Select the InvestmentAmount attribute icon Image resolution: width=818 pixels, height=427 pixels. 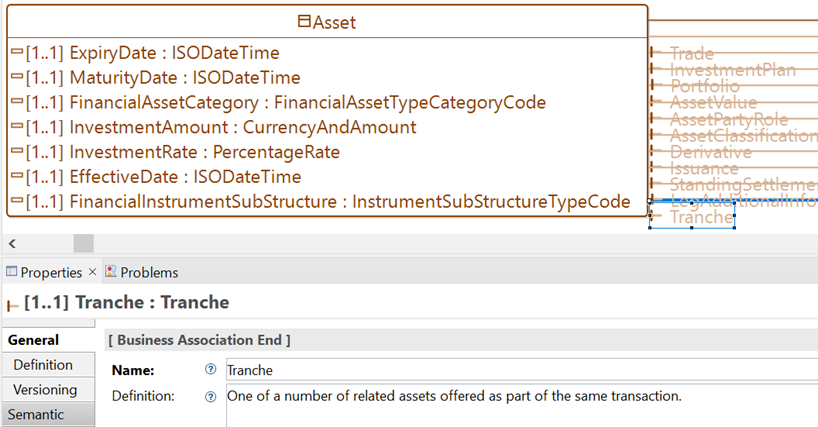(17, 126)
